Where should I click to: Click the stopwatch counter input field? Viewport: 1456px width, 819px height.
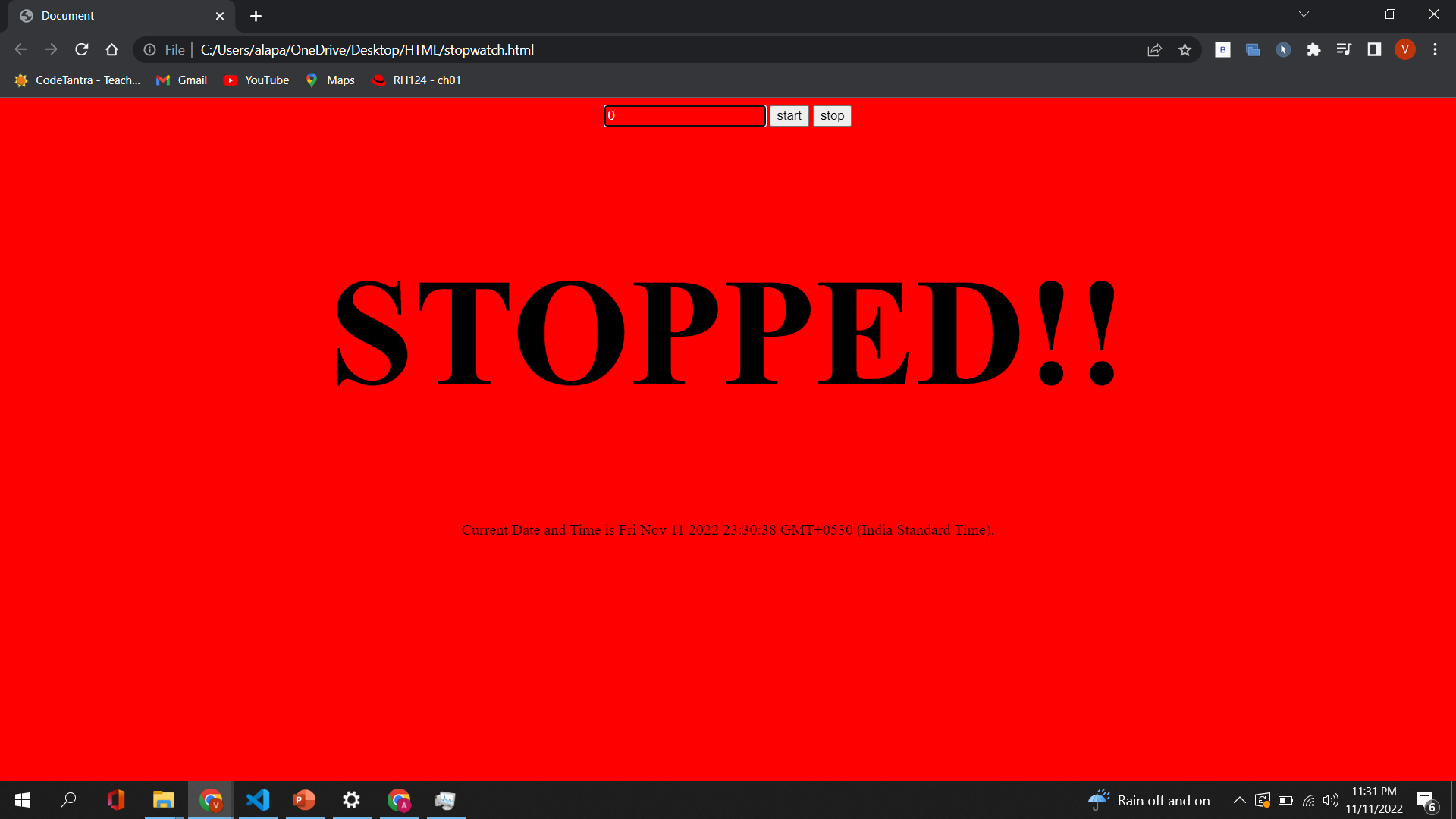[685, 116]
